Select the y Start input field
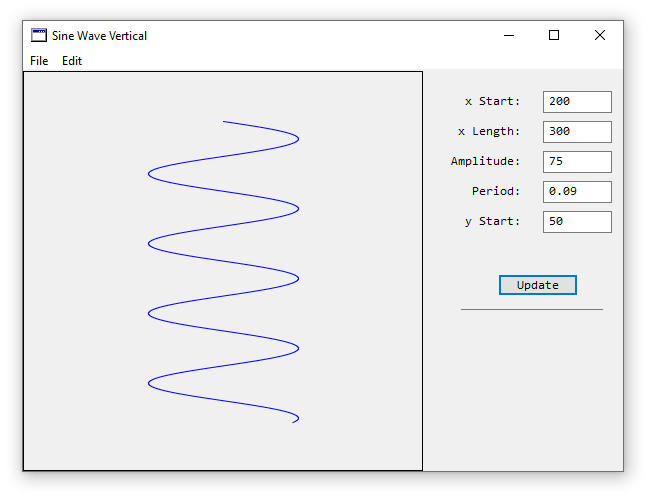The width and height of the screenshot is (647, 493). click(x=577, y=222)
